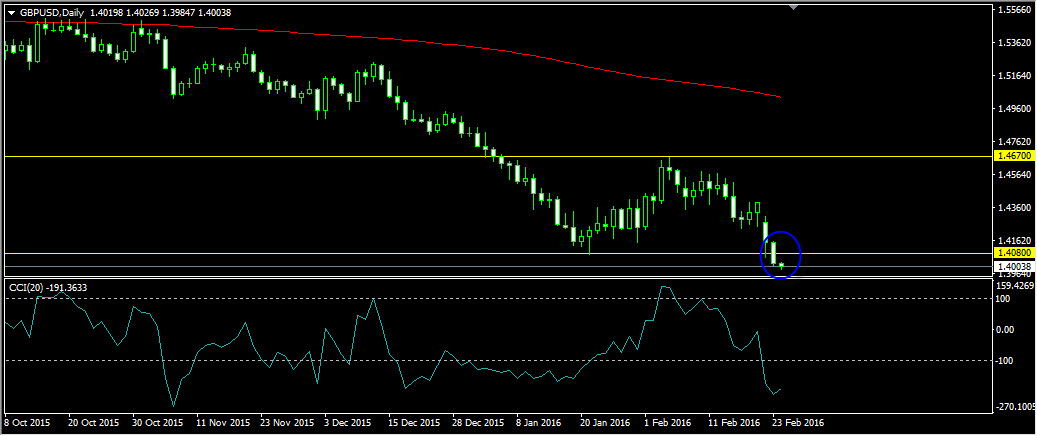Click the gray chart shift triangle marker
The height and width of the screenshot is (436, 1037).
coord(794,7)
